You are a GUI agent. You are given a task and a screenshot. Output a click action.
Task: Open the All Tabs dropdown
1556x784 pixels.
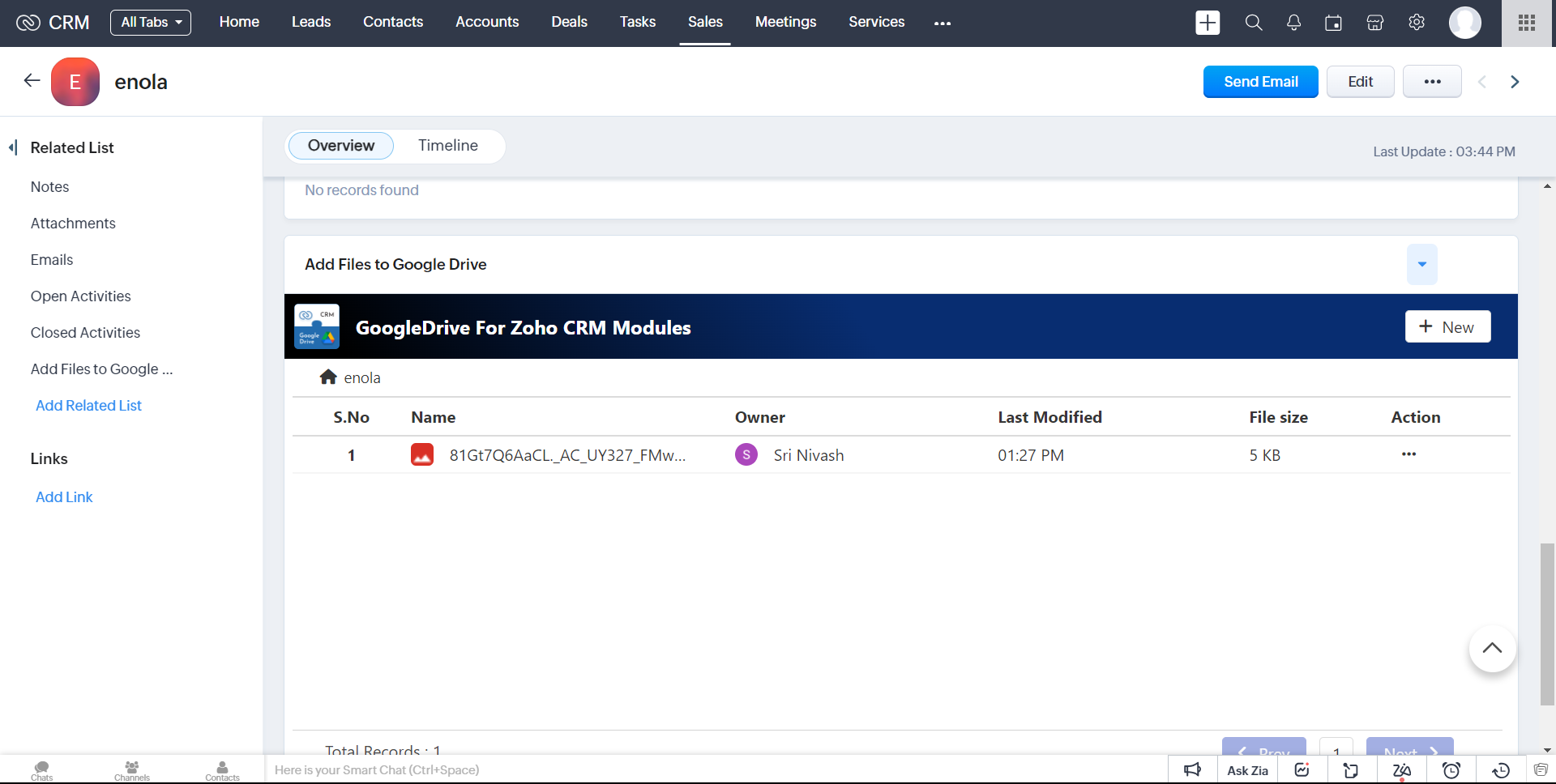coord(151,23)
